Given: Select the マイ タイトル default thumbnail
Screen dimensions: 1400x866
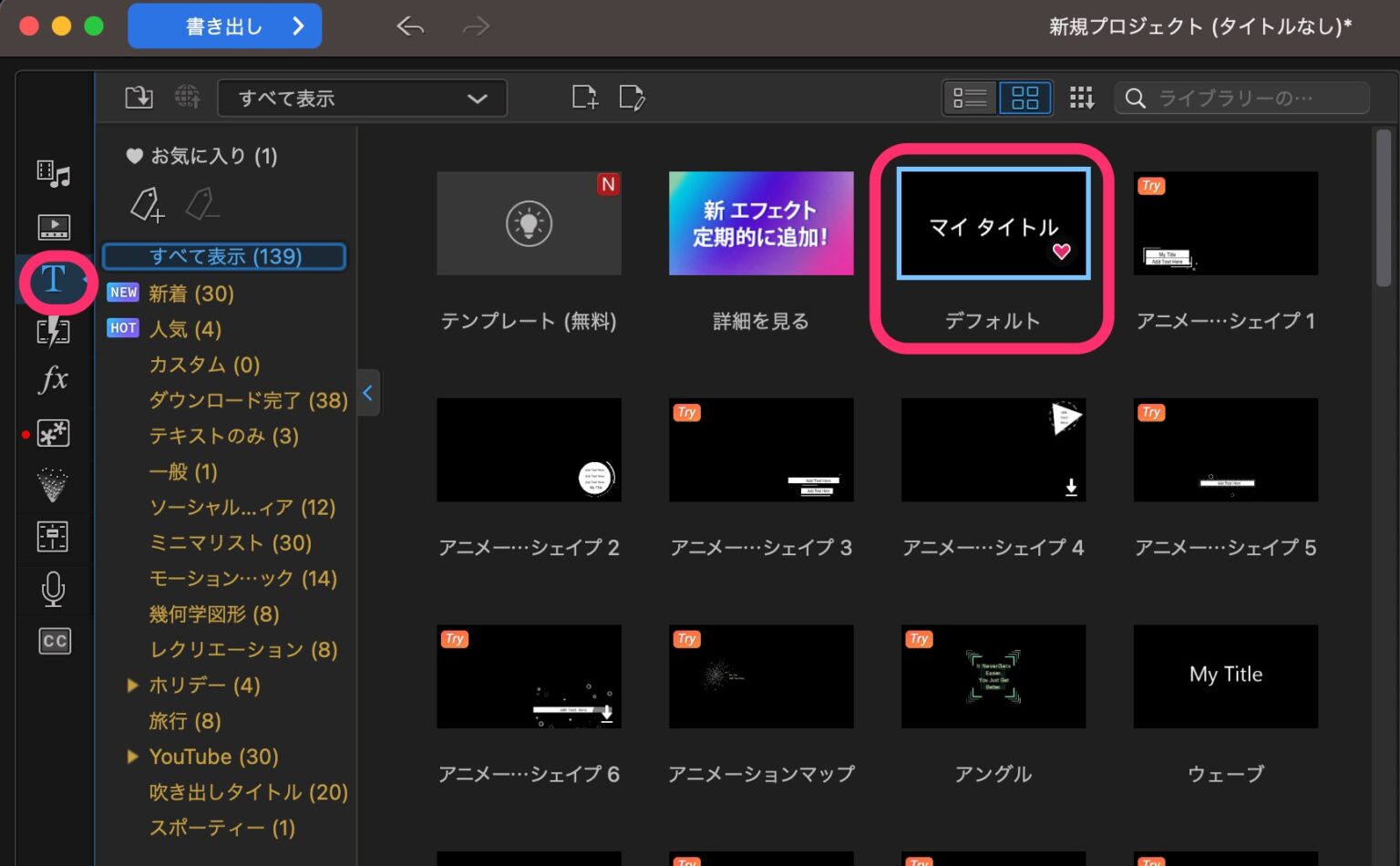Looking at the screenshot, I should click(x=993, y=223).
